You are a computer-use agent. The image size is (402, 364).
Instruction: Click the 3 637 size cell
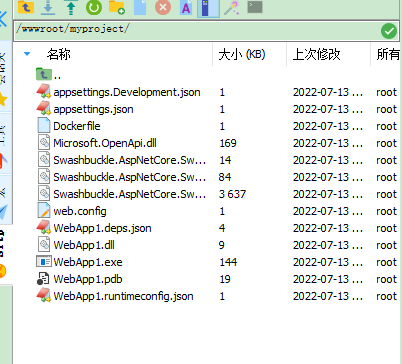click(x=232, y=194)
